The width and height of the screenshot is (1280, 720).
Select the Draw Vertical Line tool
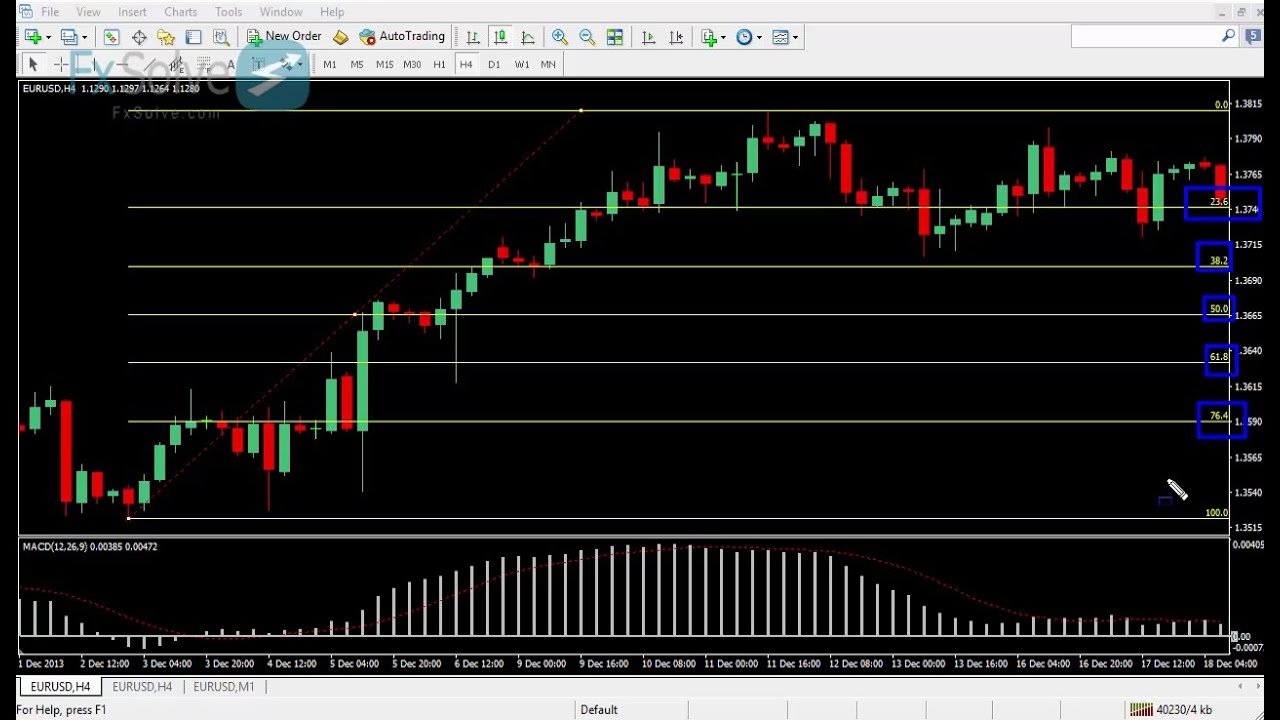[x=95, y=64]
